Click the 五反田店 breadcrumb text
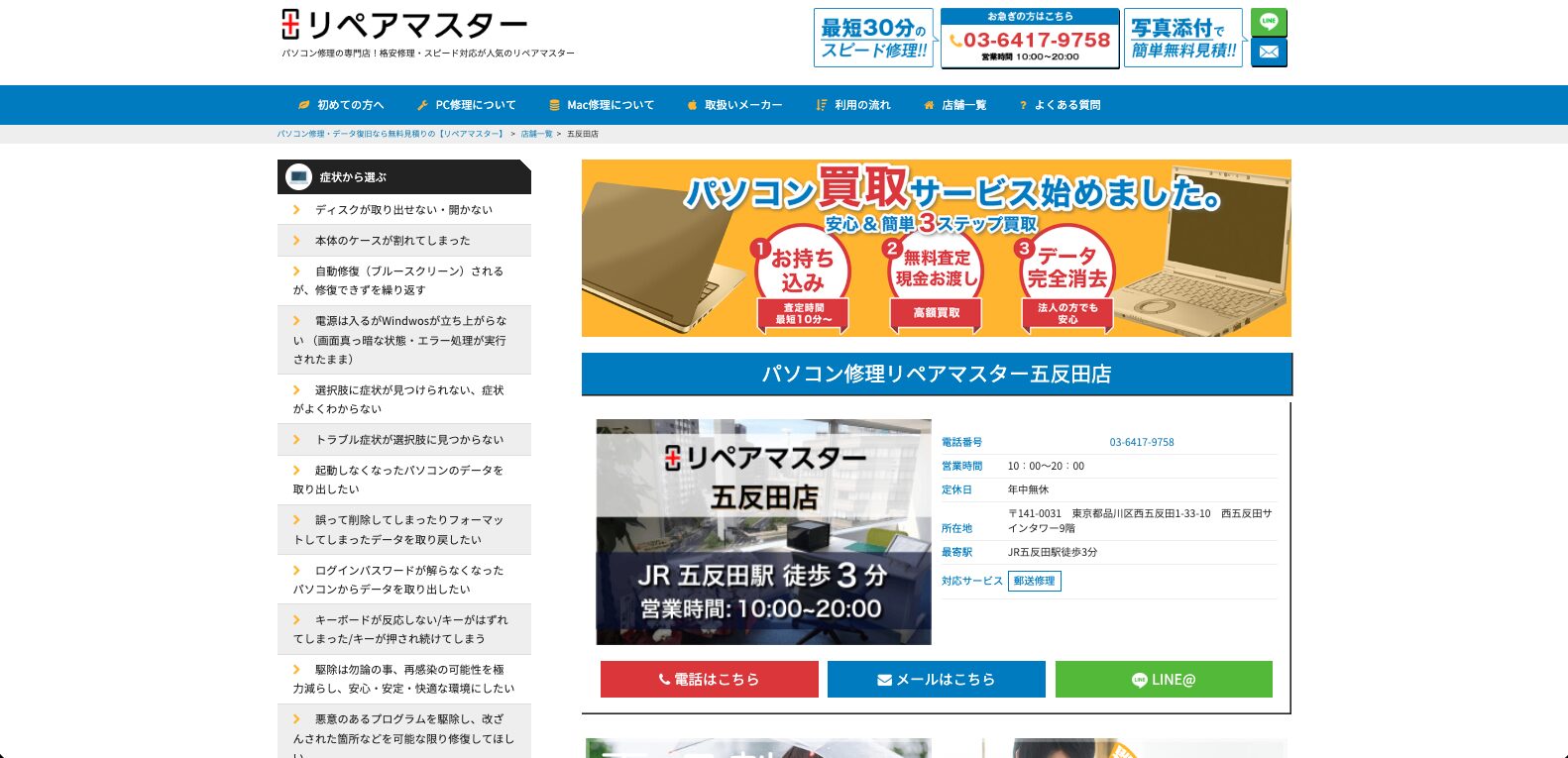 (x=583, y=134)
